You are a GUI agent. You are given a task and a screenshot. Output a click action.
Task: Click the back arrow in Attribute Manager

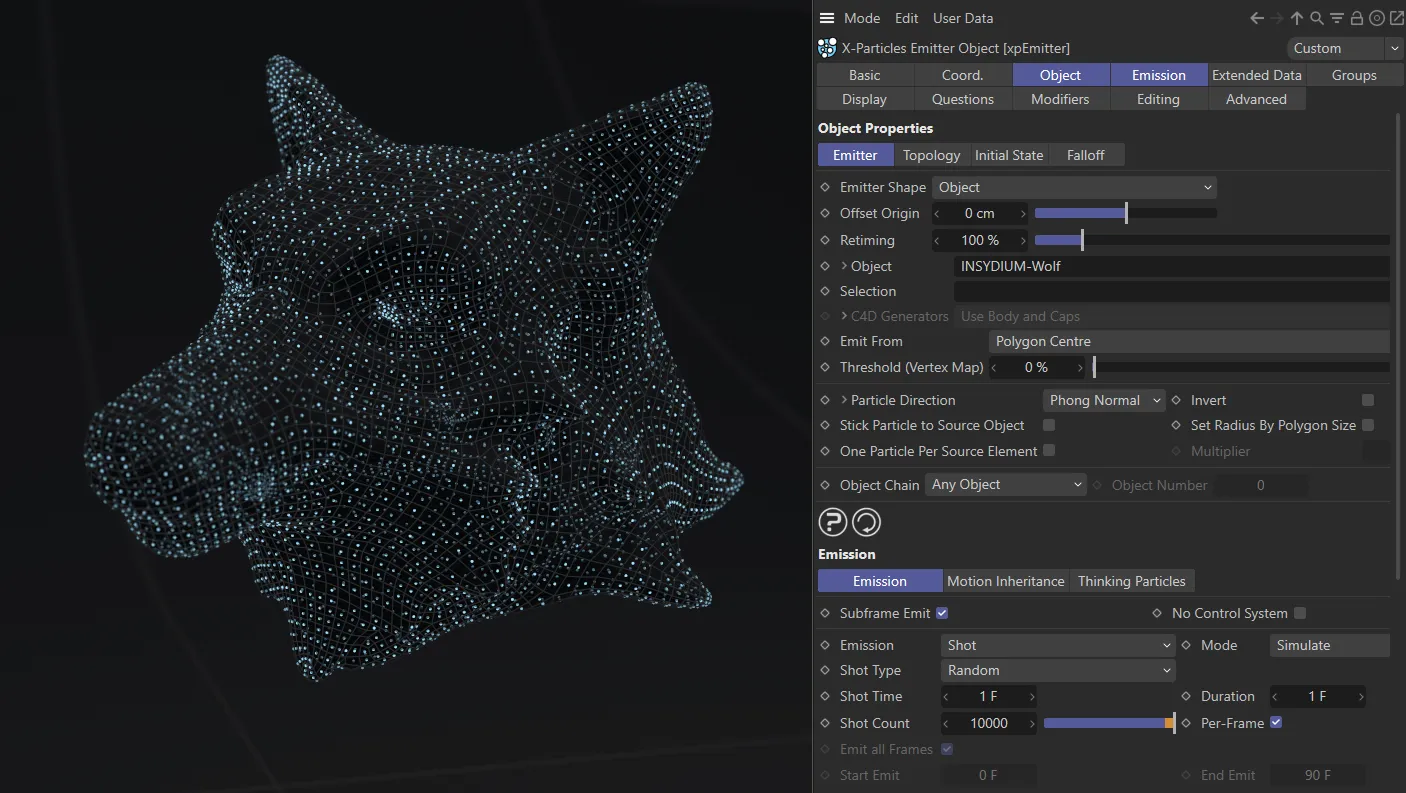pyautogui.click(x=1257, y=18)
